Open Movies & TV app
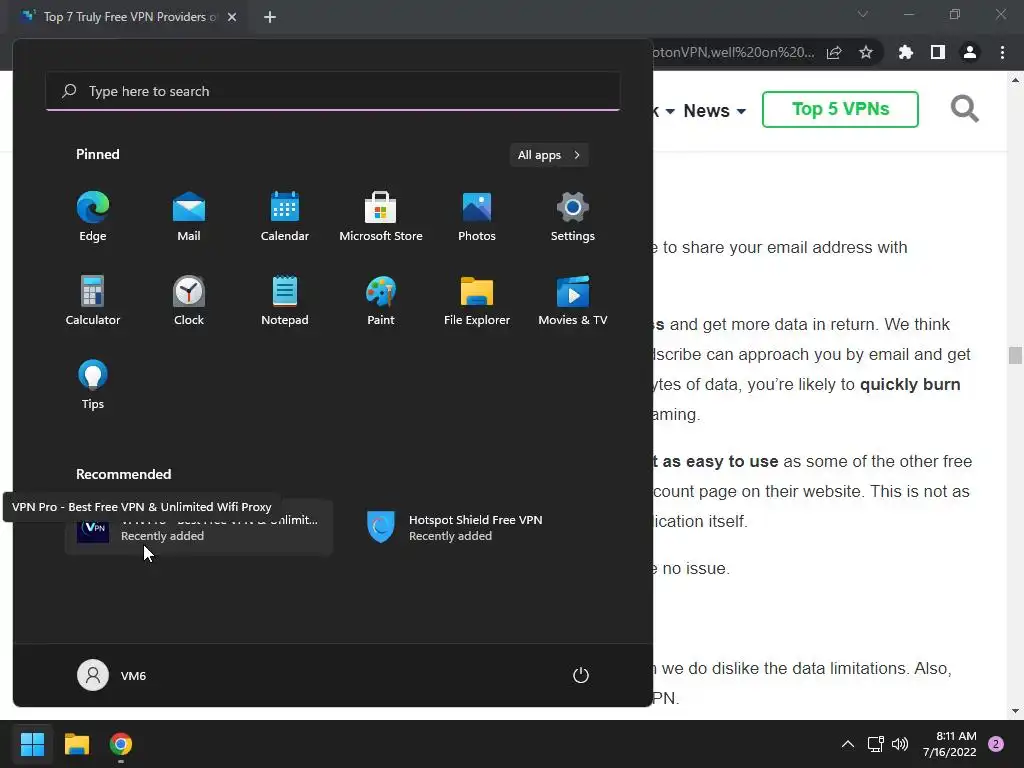The height and width of the screenshot is (768, 1024). 573,300
